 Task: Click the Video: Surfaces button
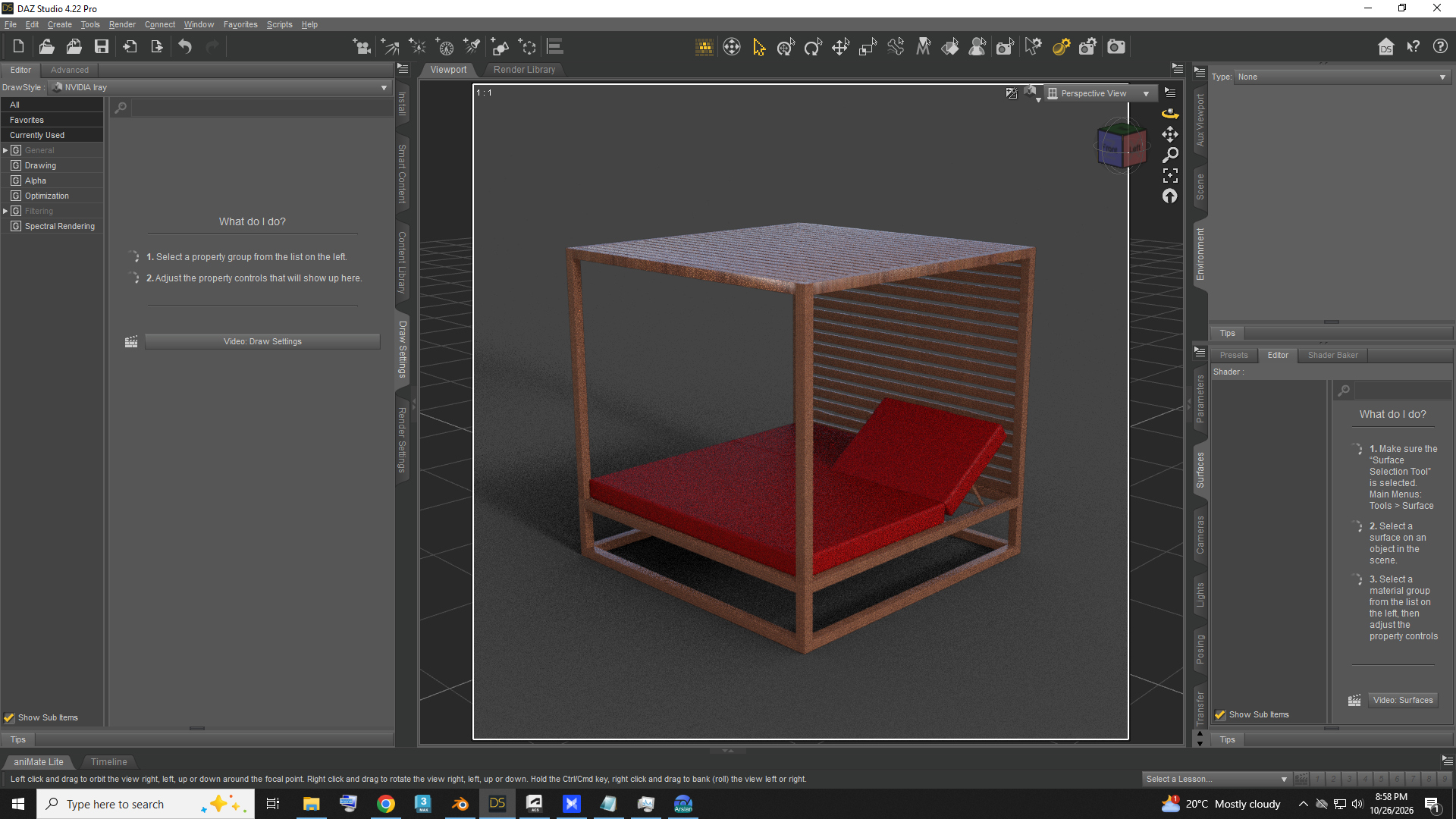[1403, 700]
